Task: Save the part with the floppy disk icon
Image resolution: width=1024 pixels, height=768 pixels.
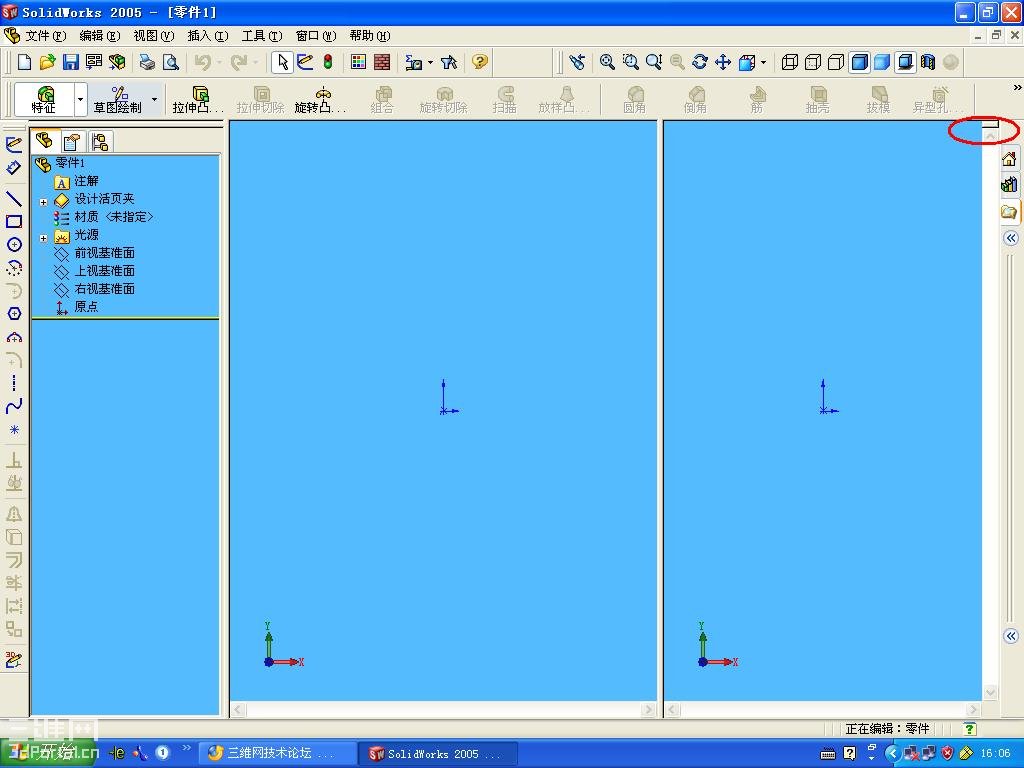Action: click(x=71, y=62)
